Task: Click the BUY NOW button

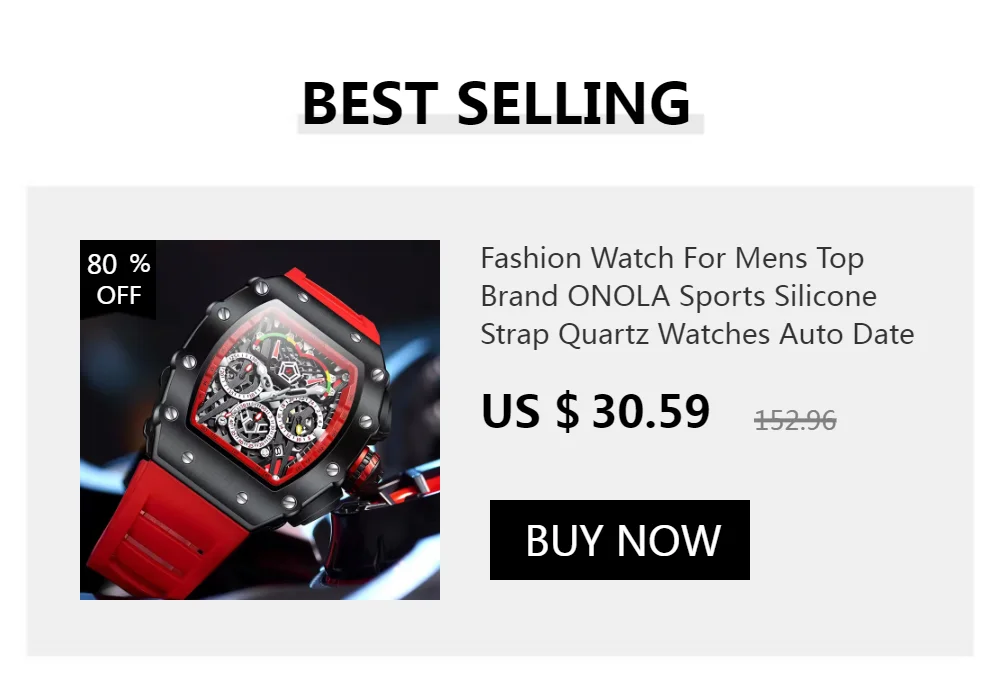Action: pyautogui.click(x=619, y=540)
